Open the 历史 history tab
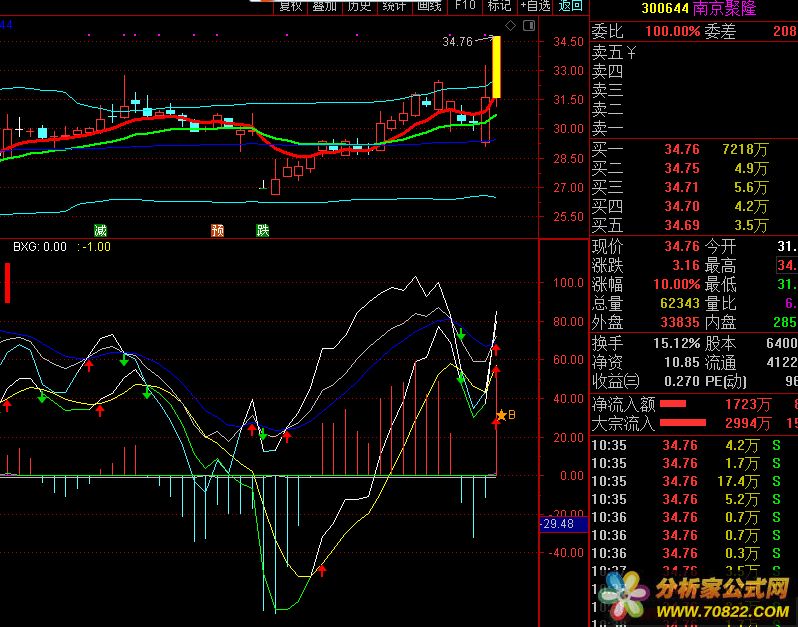 (x=359, y=6)
